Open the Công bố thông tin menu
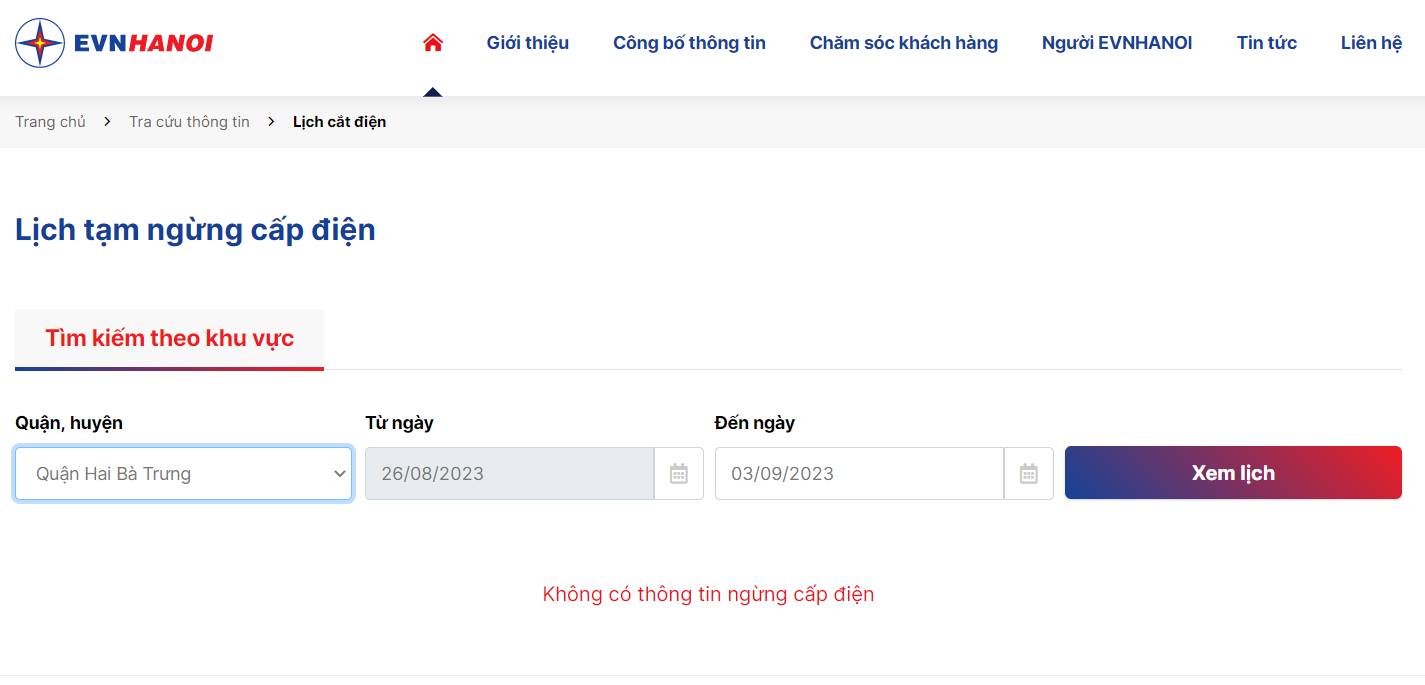The height and width of the screenshot is (685, 1425). pos(689,43)
